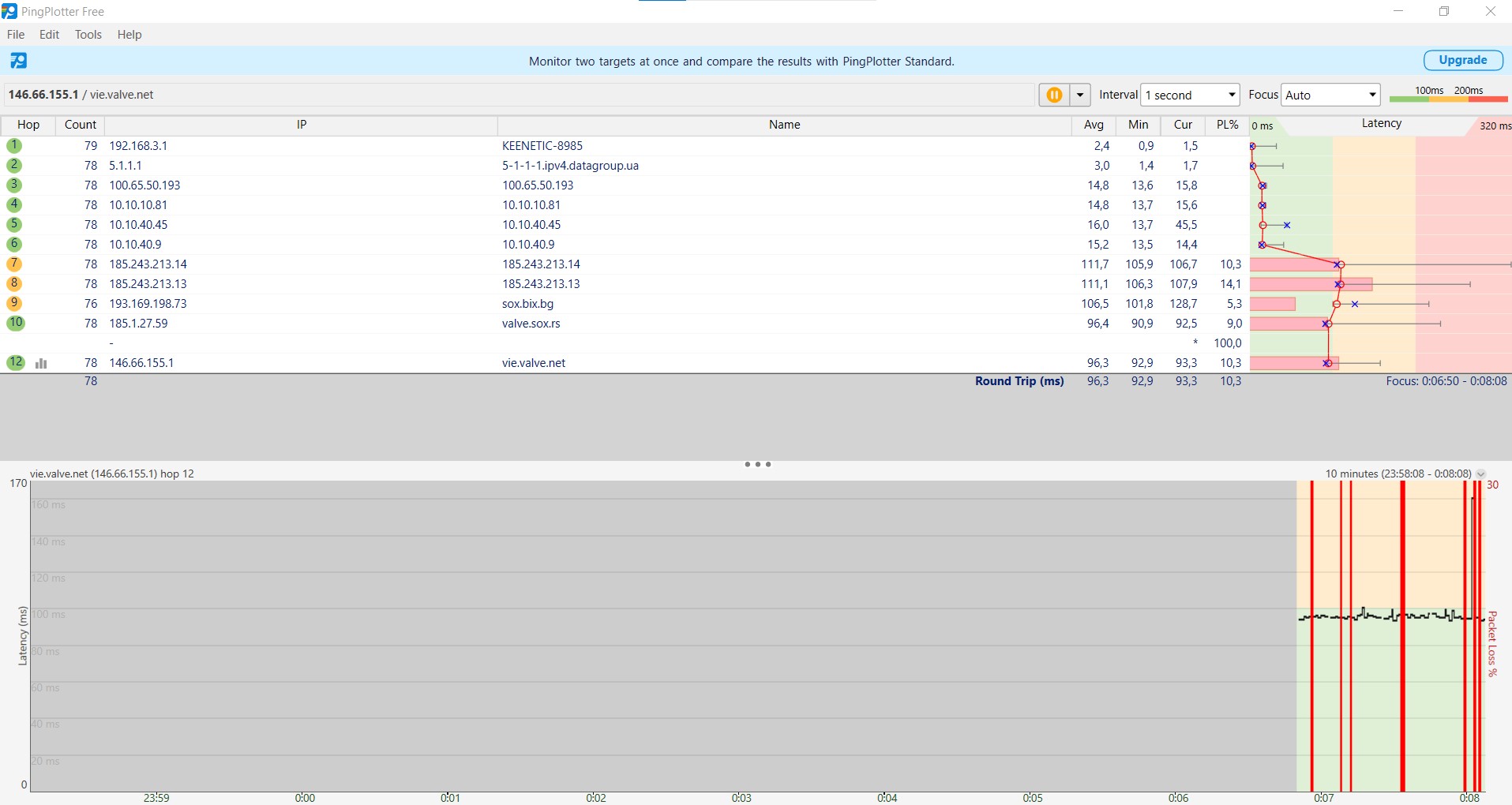Click the three-dot panel splitter handle
The image size is (1512, 805).
tap(757, 464)
